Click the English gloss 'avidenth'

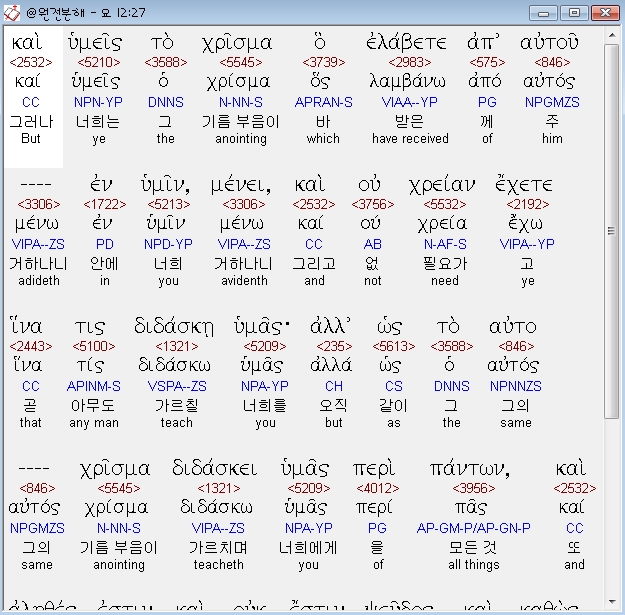click(x=244, y=281)
